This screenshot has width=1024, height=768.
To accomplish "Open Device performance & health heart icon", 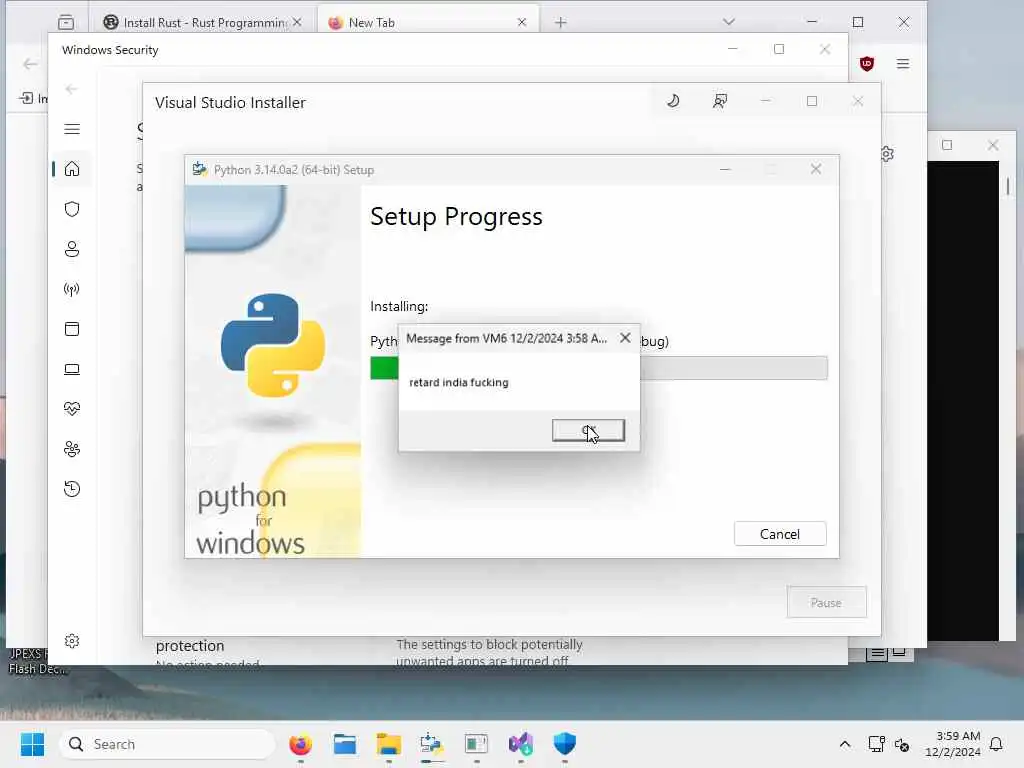I will (x=72, y=409).
